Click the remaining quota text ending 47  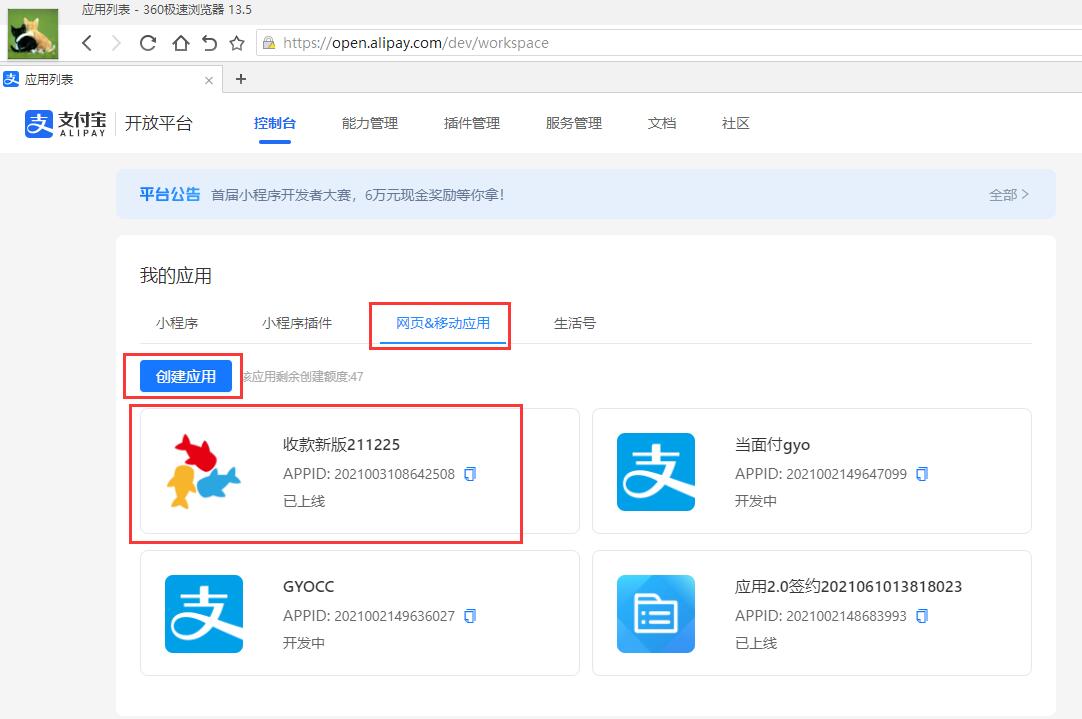(x=303, y=377)
